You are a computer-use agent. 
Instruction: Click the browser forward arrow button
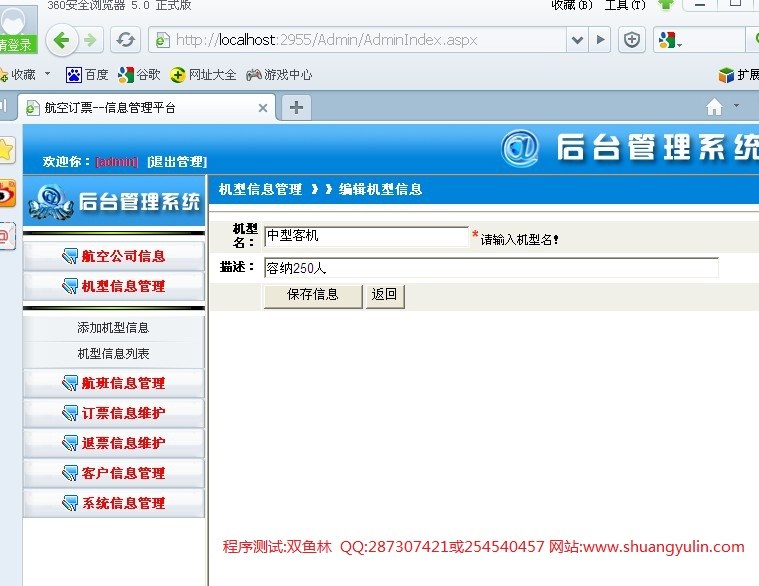click(91, 40)
